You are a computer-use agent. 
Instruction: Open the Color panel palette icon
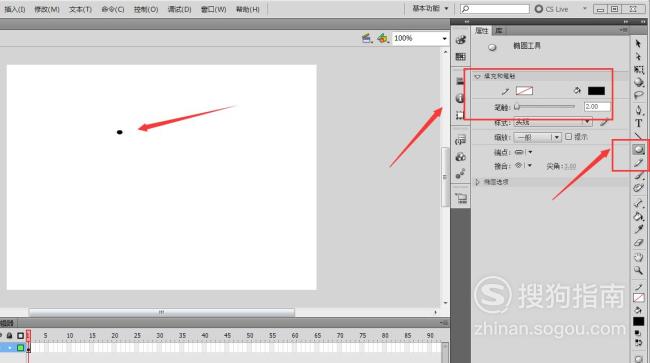(461, 40)
